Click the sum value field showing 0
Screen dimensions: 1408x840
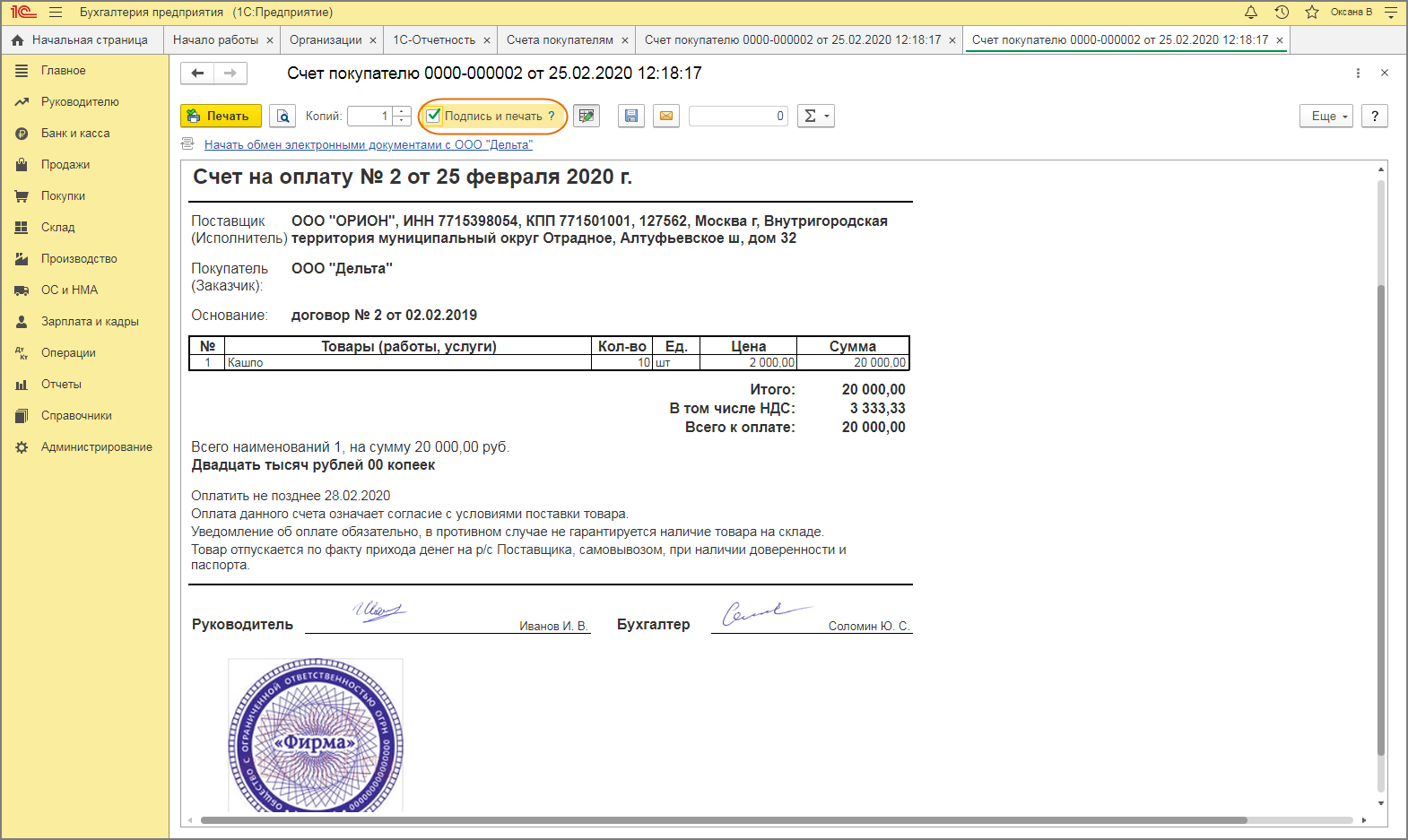point(738,116)
